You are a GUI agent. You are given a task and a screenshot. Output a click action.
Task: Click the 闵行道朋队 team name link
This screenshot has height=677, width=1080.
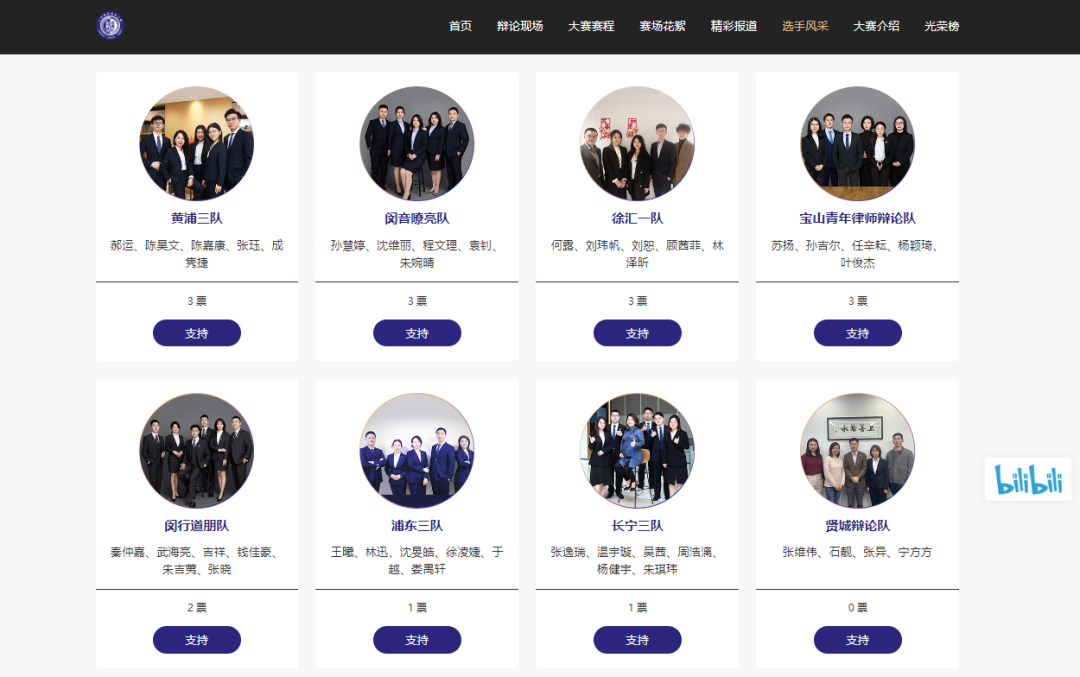click(197, 525)
